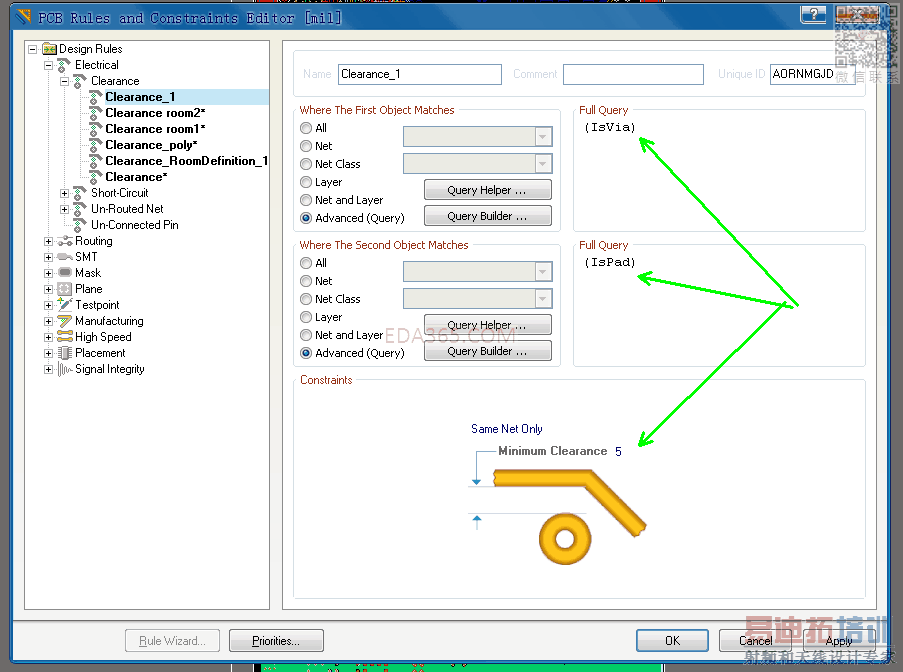Expand the Routing tree node
The width and height of the screenshot is (903, 672).
pyautogui.click(x=48, y=241)
